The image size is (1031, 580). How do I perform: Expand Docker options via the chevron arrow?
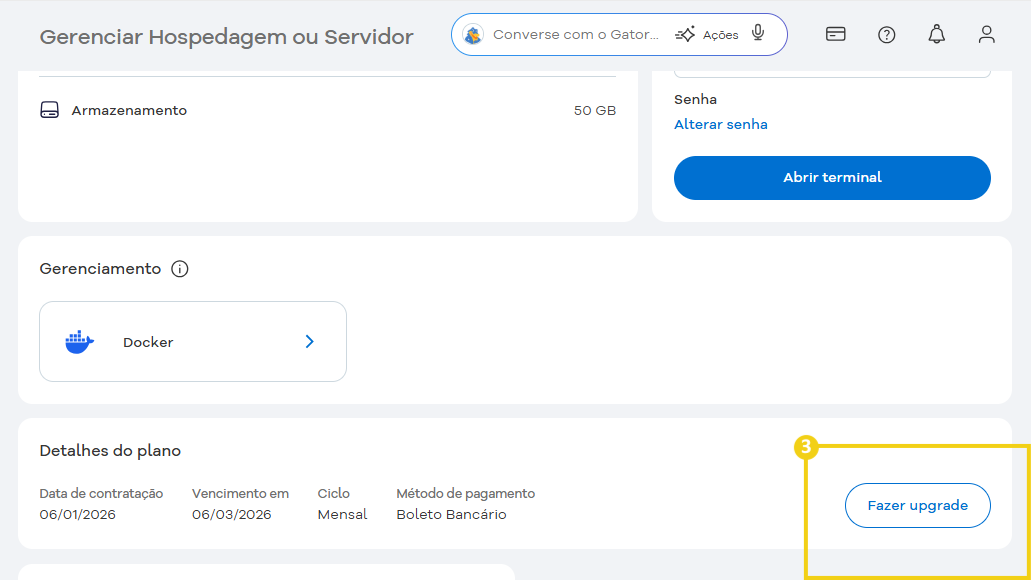point(309,341)
